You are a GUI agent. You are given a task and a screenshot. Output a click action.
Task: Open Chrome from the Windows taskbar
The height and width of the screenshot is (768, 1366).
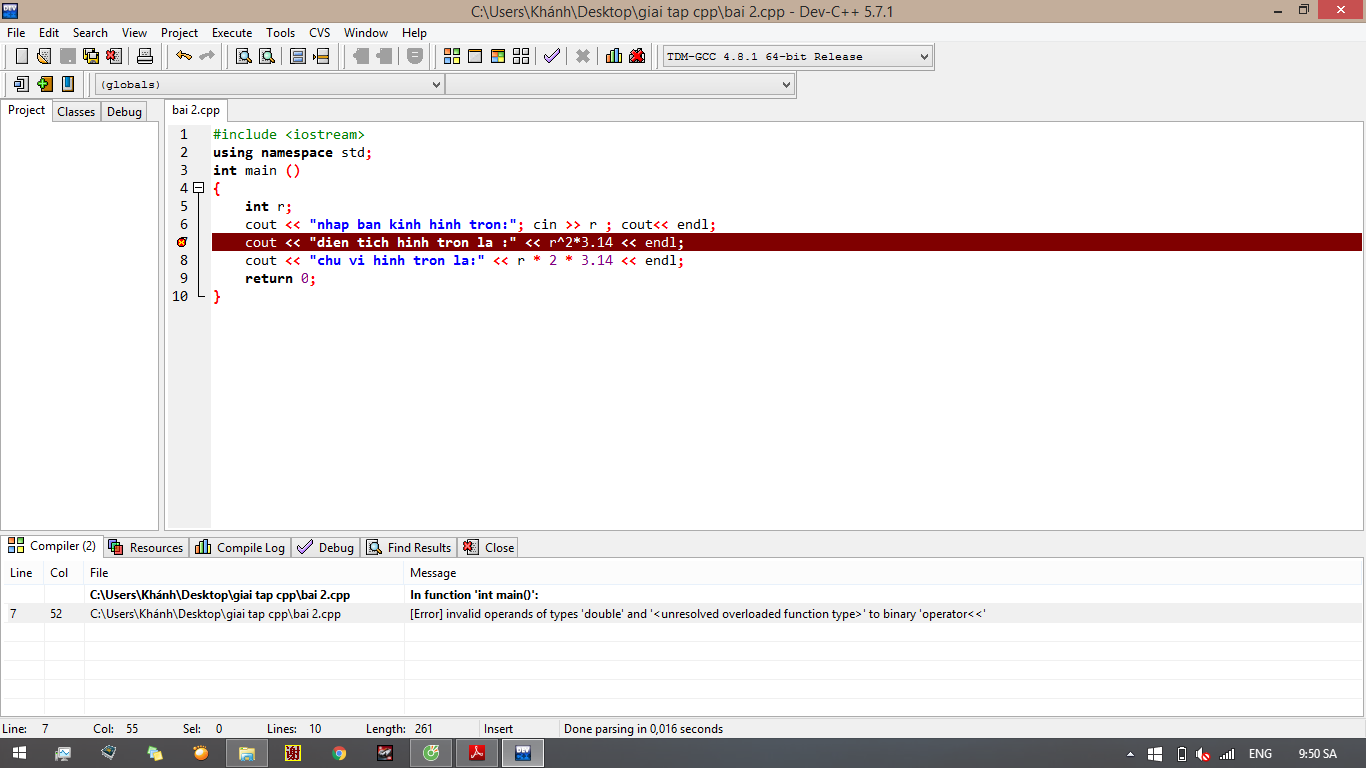(x=339, y=753)
